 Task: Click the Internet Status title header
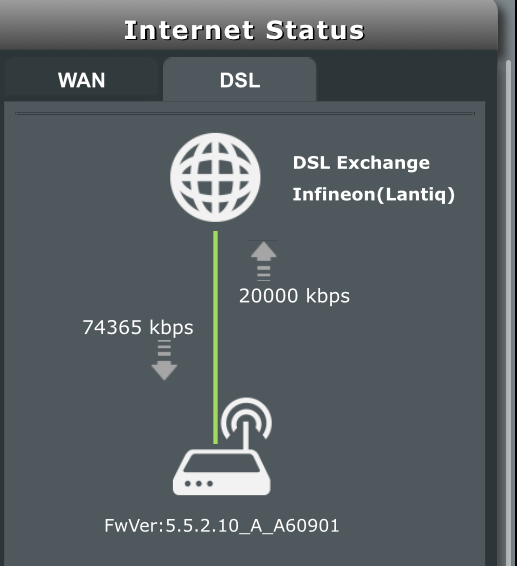(x=244, y=30)
